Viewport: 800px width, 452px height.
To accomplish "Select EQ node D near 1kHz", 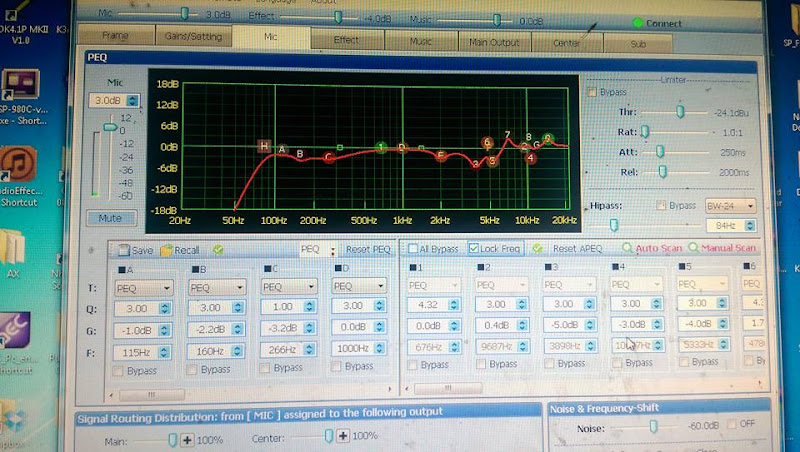I will pos(402,147).
